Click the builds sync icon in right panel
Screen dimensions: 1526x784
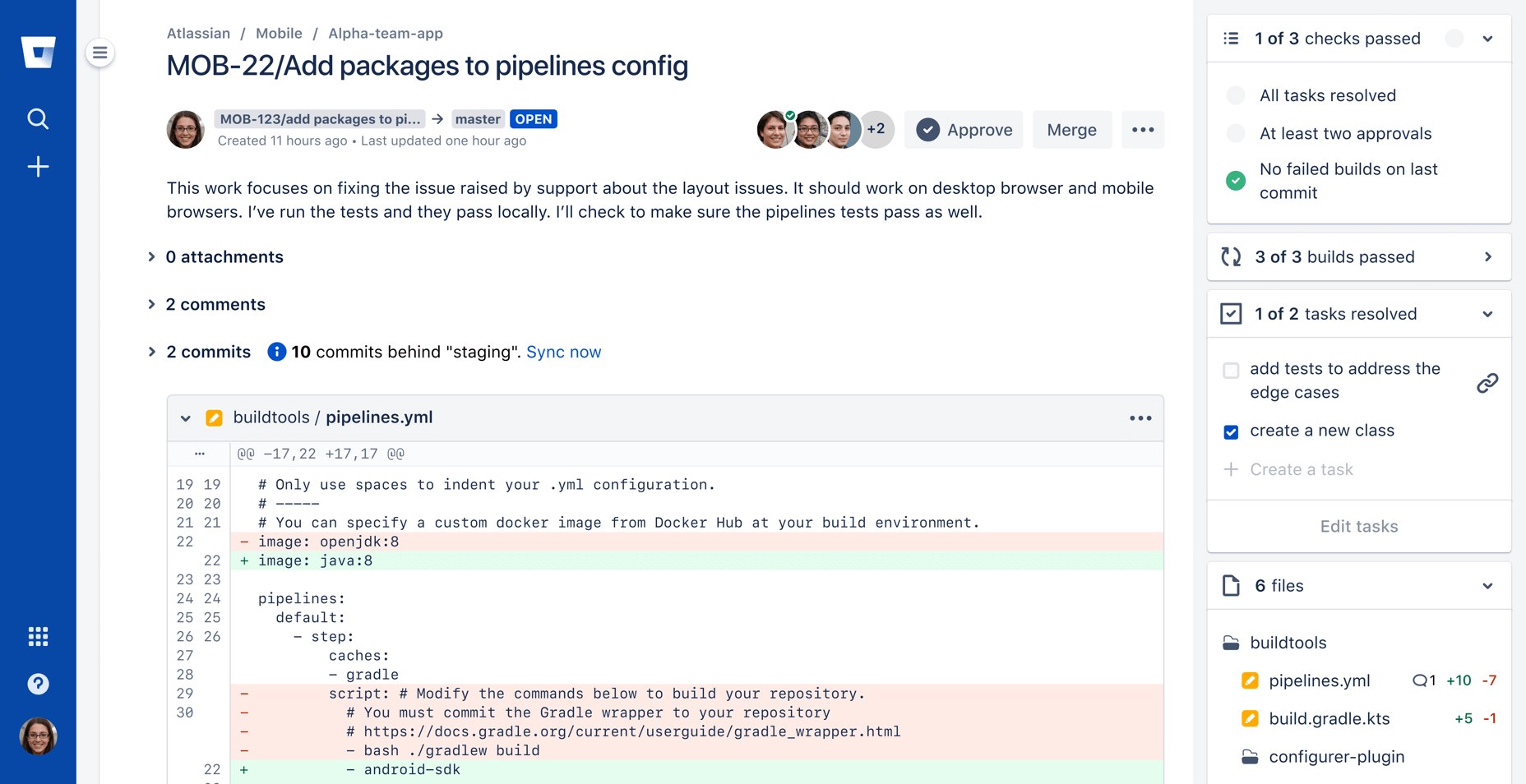pyautogui.click(x=1231, y=256)
